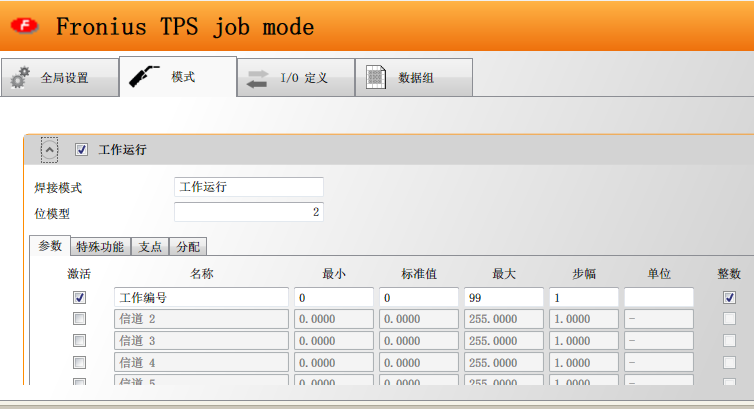Collapse the 工作运行 section

click(49, 150)
